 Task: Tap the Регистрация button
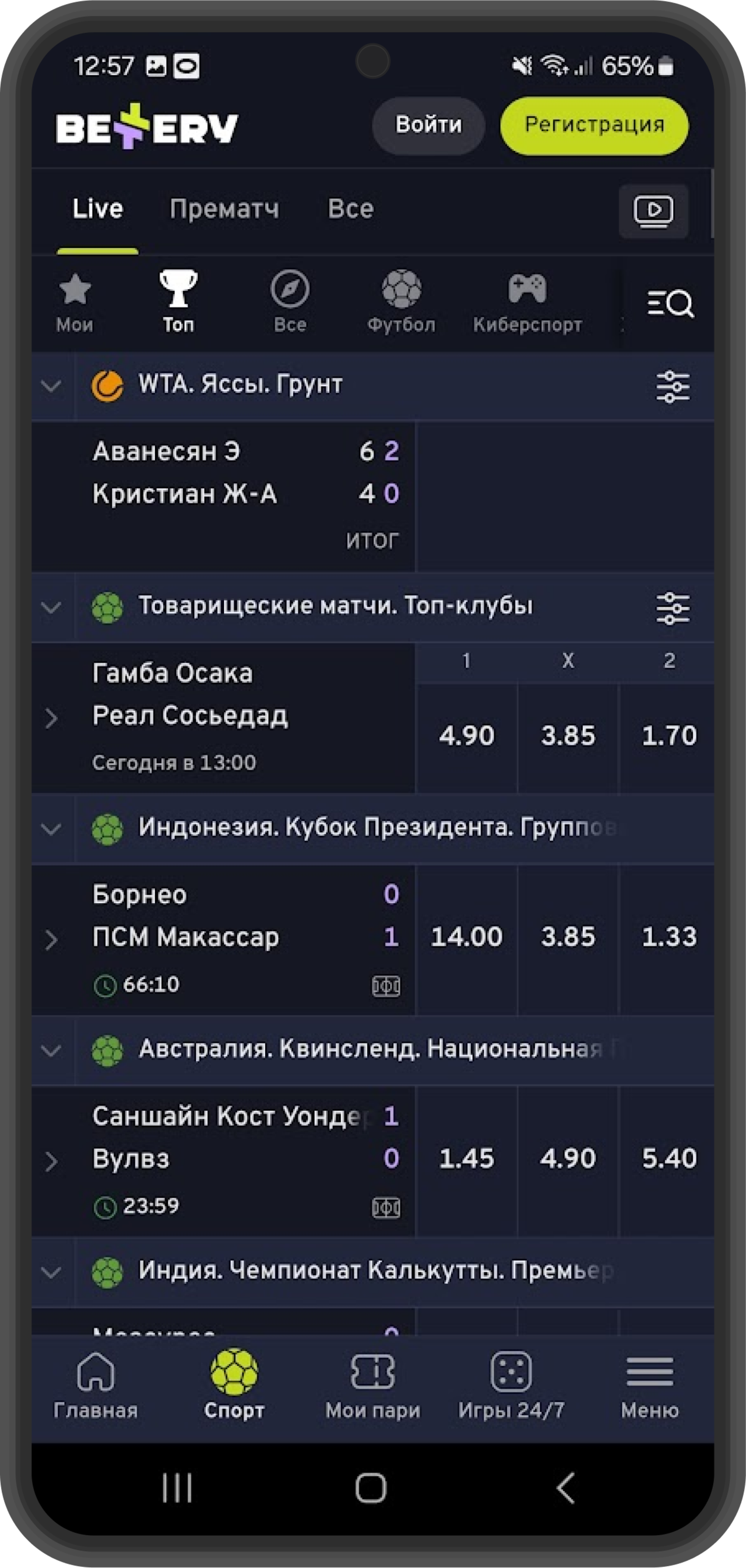[x=595, y=125]
